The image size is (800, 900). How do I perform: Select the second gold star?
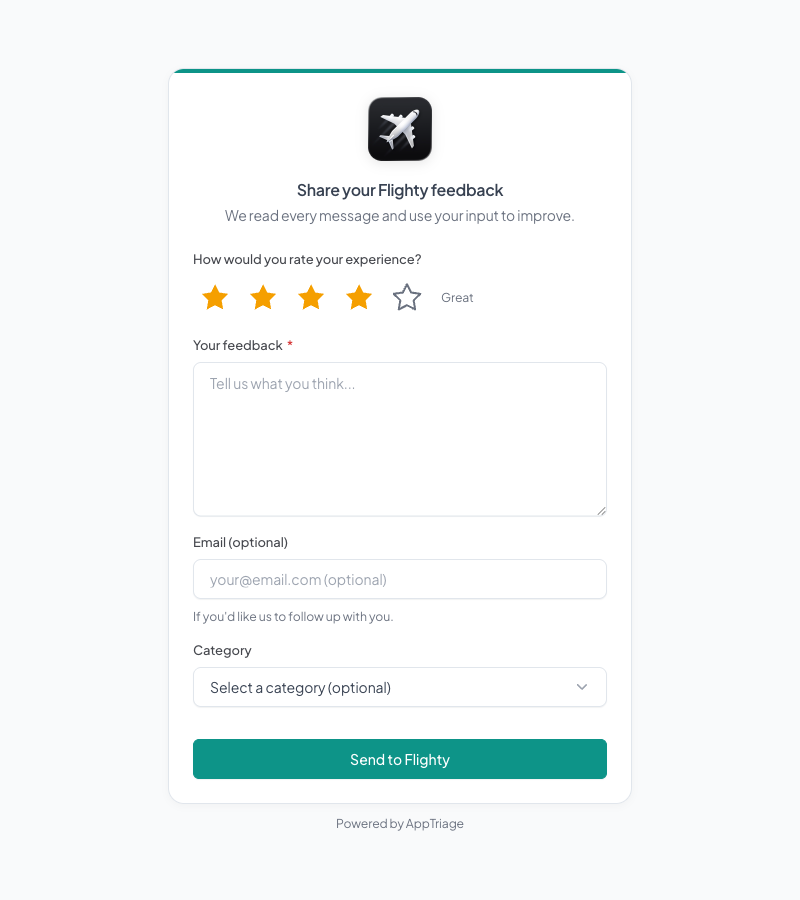coord(262,297)
